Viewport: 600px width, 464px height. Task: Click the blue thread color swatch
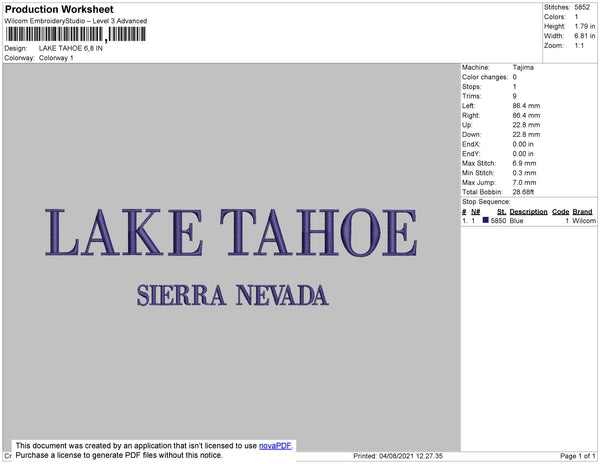[x=486, y=220]
